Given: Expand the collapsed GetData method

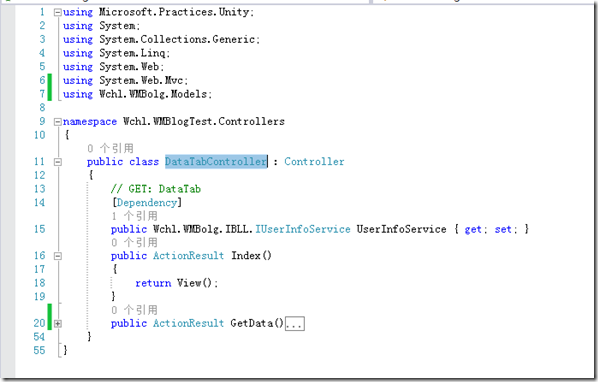Looking at the screenshot, I should tap(58, 324).
